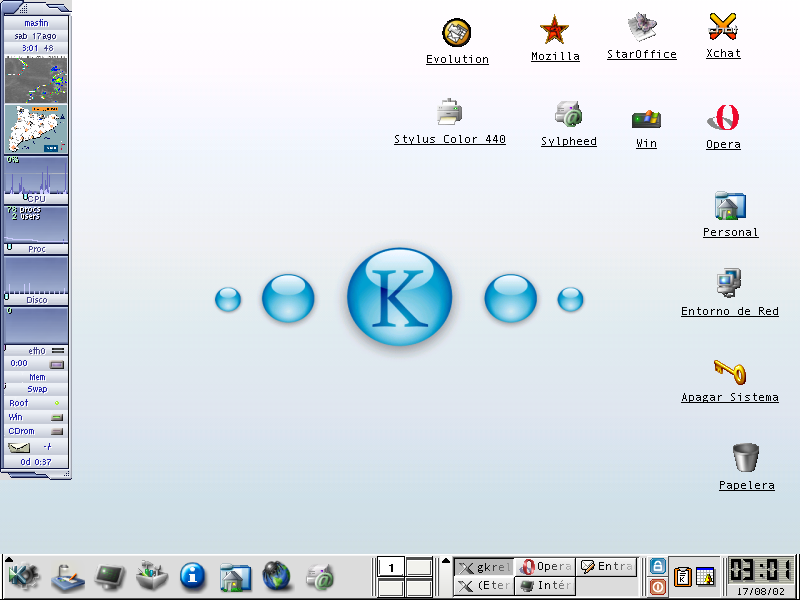The height and width of the screenshot is (600, 800).
Task: Click the Papelera label
Action: pos(746,485)
